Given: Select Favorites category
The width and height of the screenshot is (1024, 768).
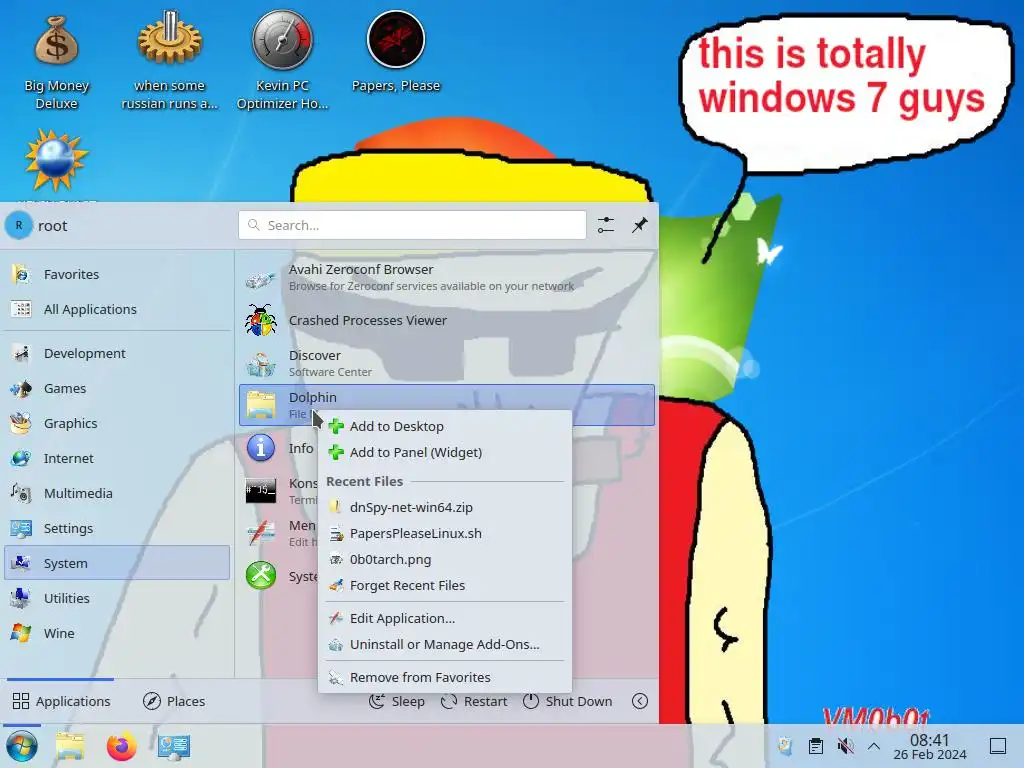Looking at the screenshot, I should point(117,274).
